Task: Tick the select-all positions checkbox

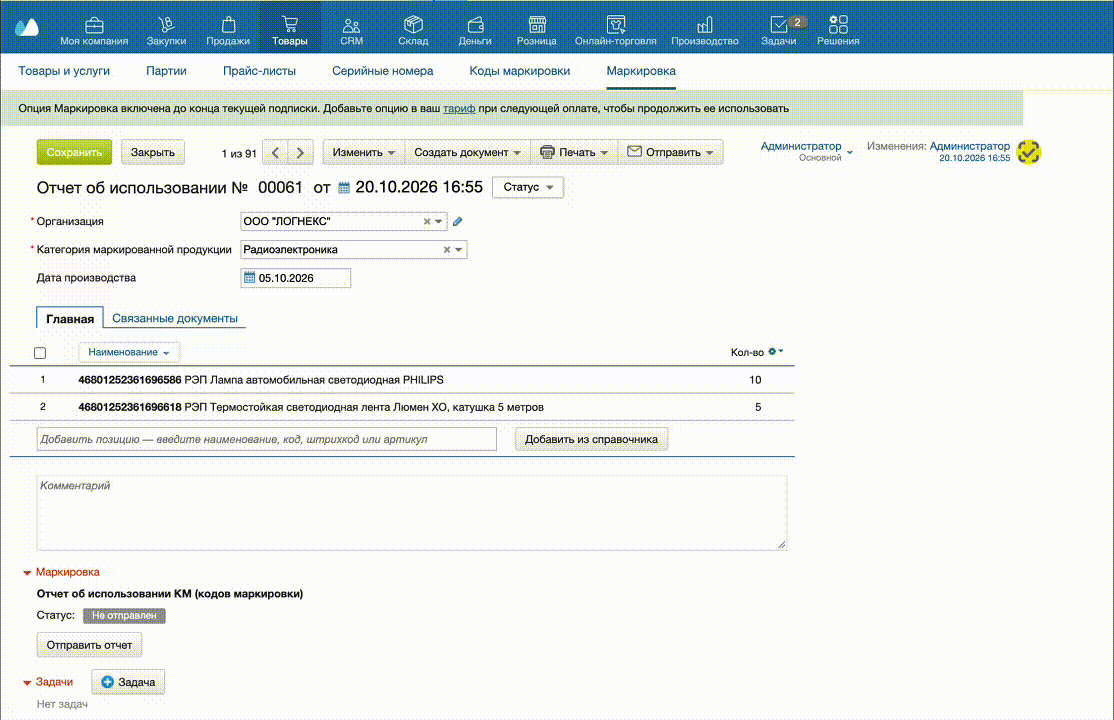Action: click(x=40, y=353)
